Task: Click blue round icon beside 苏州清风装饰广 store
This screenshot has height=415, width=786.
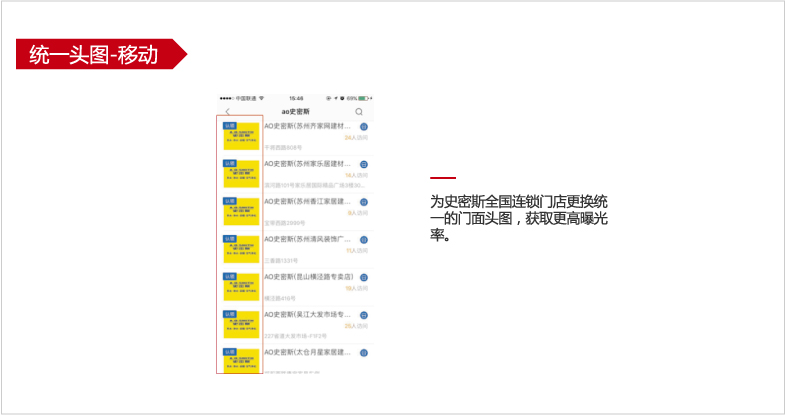Action: pyautogui.click(x=364, y=240)
